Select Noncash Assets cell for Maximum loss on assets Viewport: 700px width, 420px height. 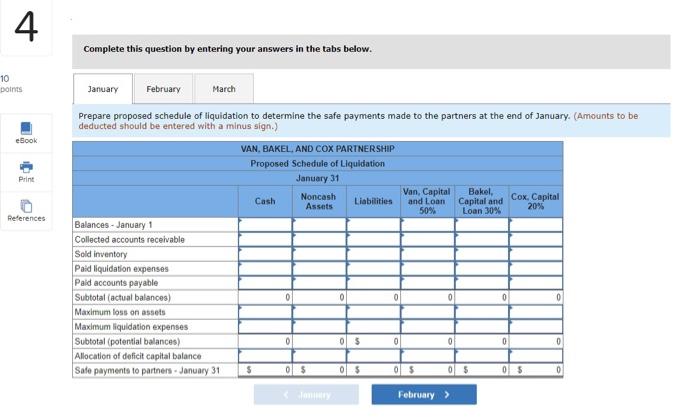320,312
